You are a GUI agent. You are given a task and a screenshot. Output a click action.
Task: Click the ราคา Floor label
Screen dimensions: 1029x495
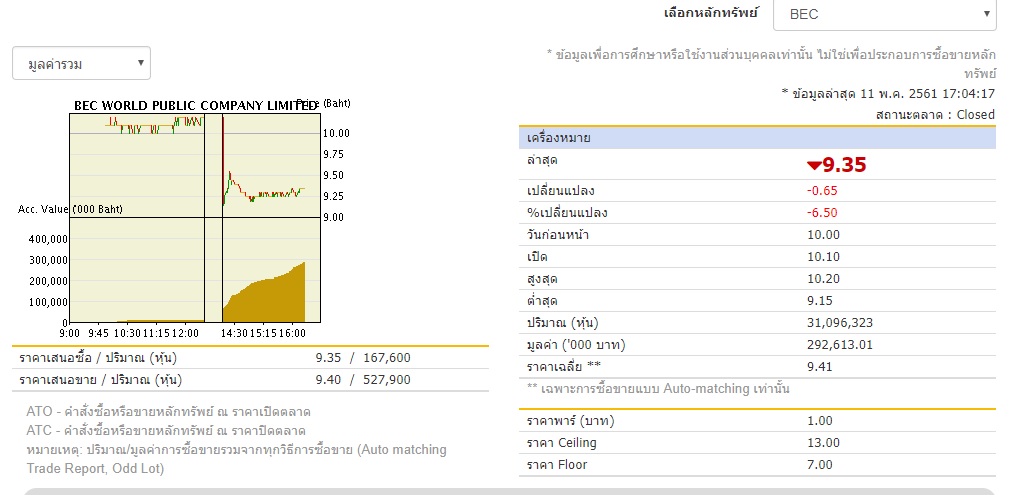[x=557, y=465]
